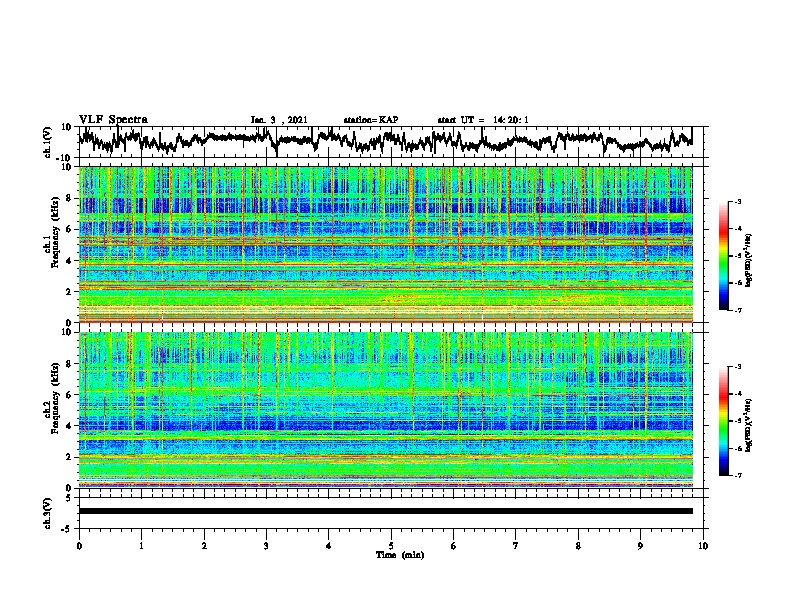The image size is (792, 612).
Task: Click time axis tick label "6"
Action: pos(453,546)
